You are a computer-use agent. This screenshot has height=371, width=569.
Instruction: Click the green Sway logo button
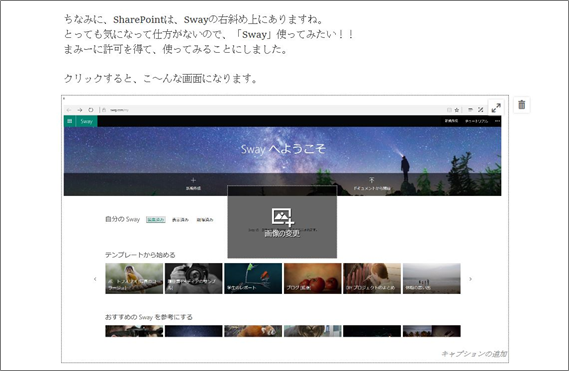86,121
